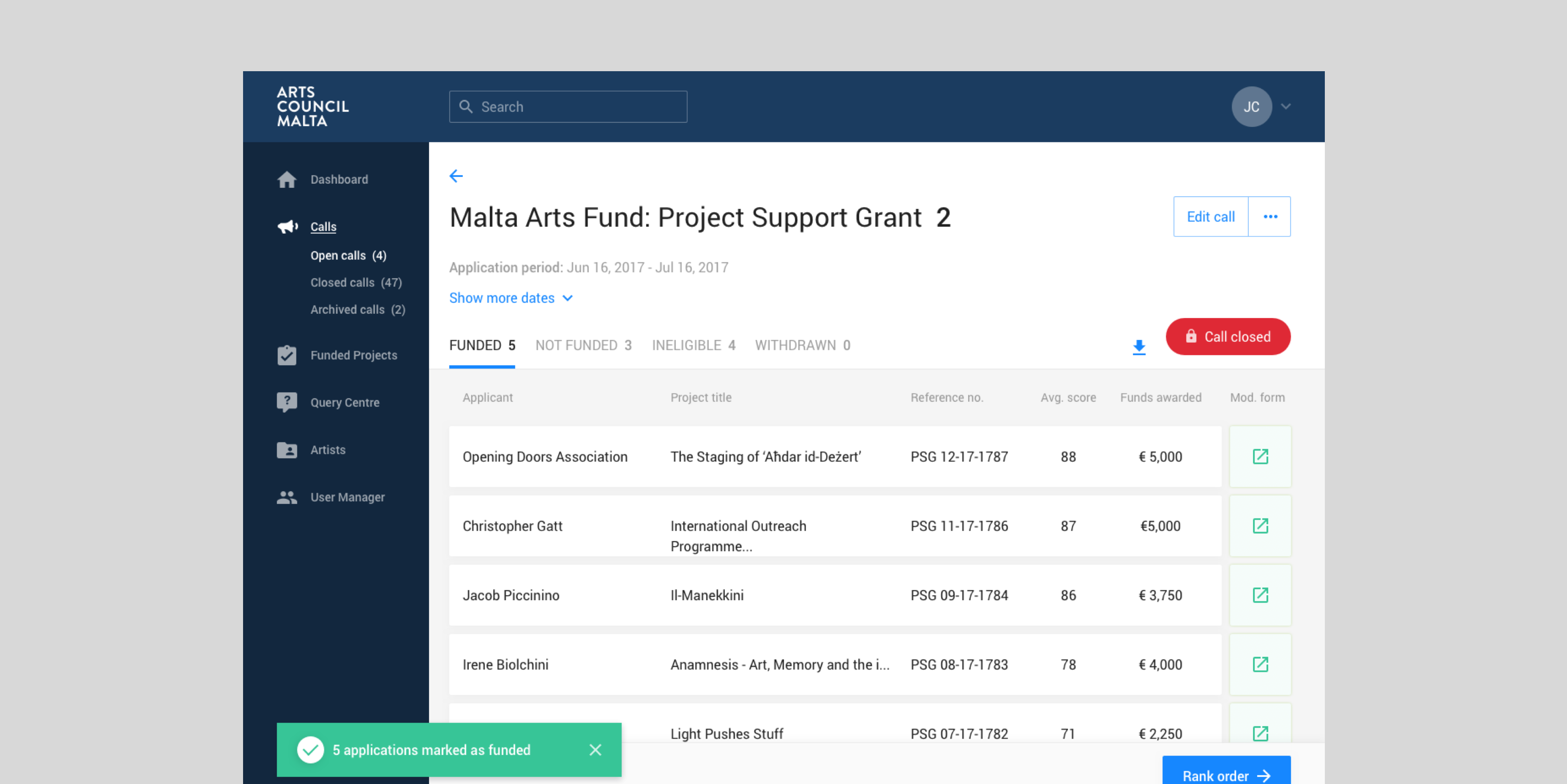Select applicant Jacob Piccinino

click(x=510, y=595)
